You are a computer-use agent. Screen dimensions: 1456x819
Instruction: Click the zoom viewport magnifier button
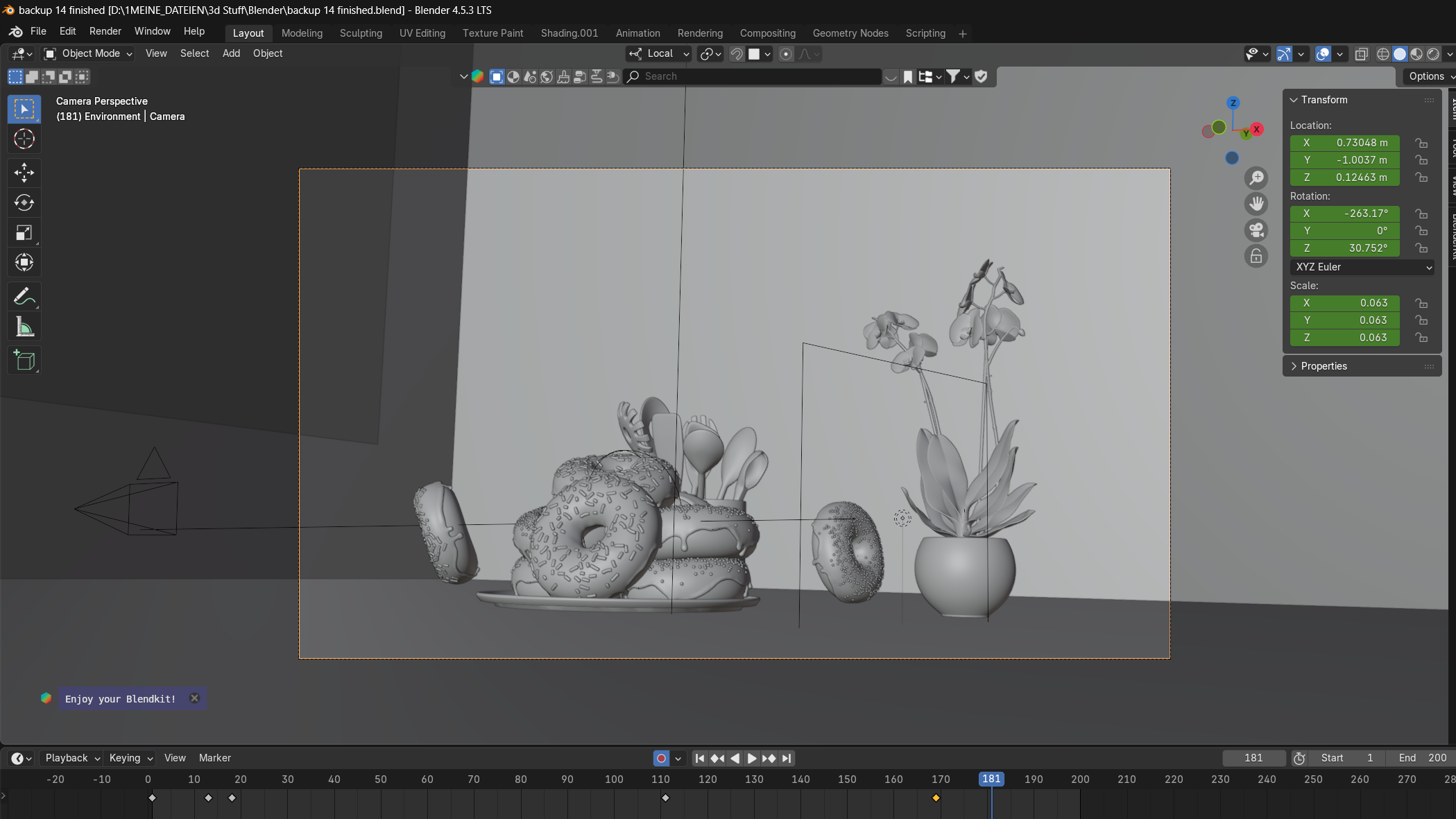click(1256, 178)
